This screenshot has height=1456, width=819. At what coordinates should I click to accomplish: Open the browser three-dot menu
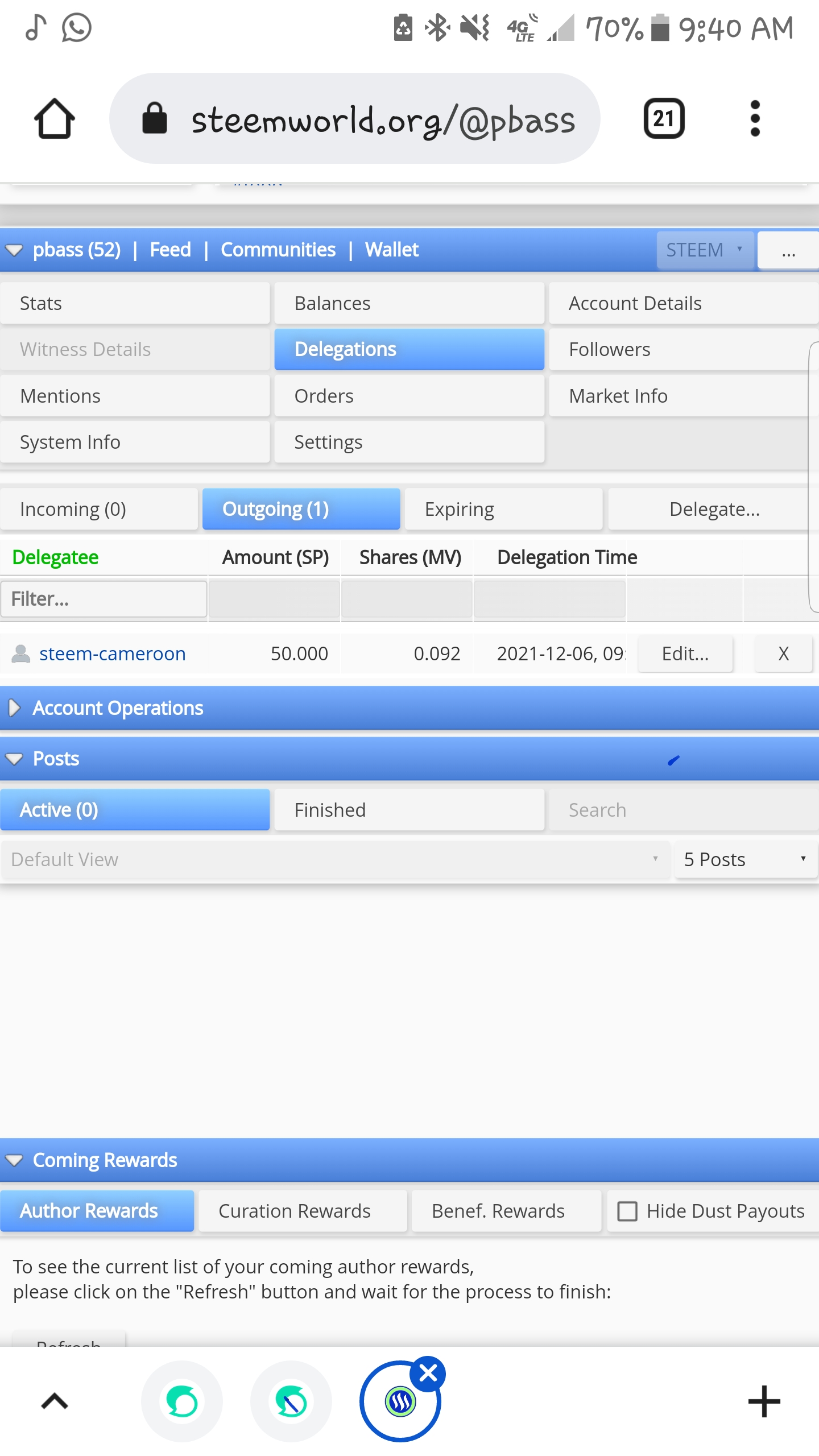coord(755,118)
